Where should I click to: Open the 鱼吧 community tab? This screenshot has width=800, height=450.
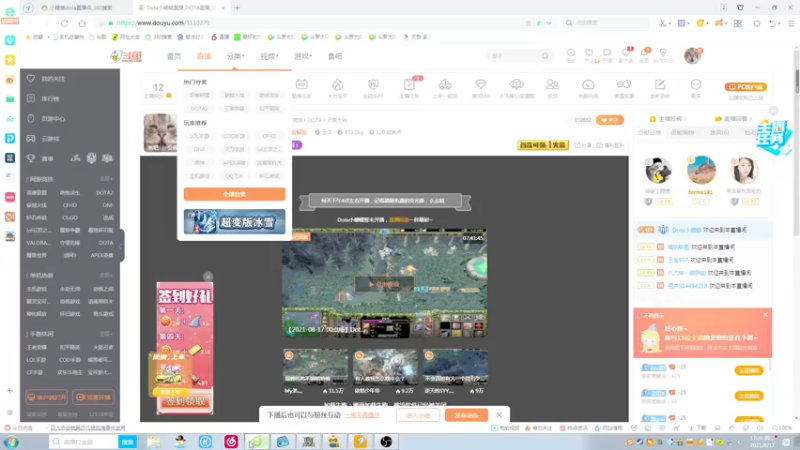(335, 56)
